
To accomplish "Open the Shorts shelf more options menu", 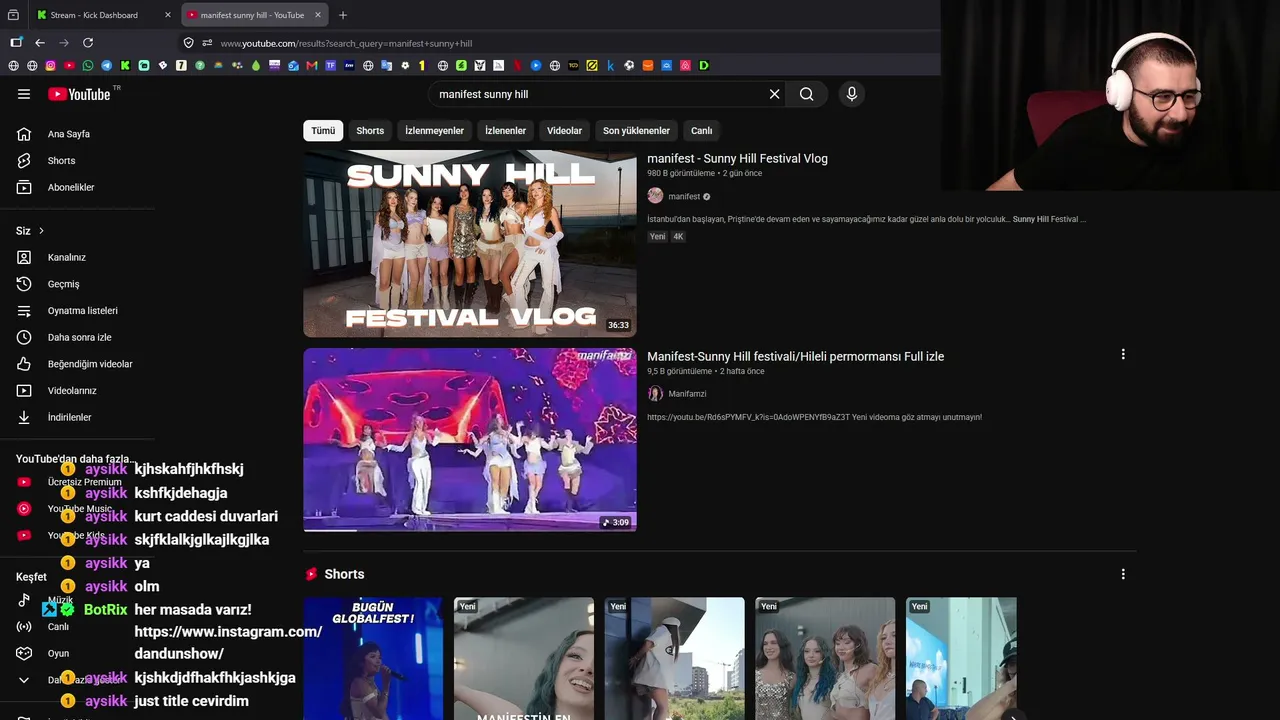I will (x=1123, y=574).
